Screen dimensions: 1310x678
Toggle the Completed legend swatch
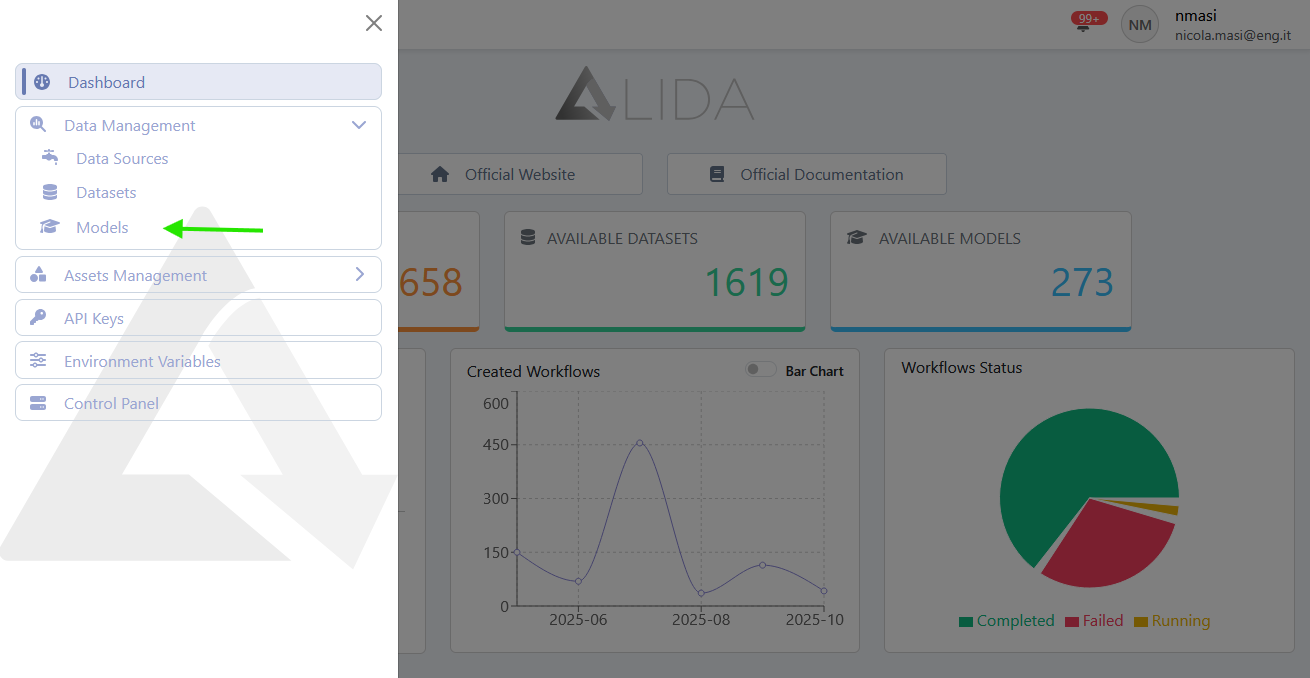pos(966,621)
